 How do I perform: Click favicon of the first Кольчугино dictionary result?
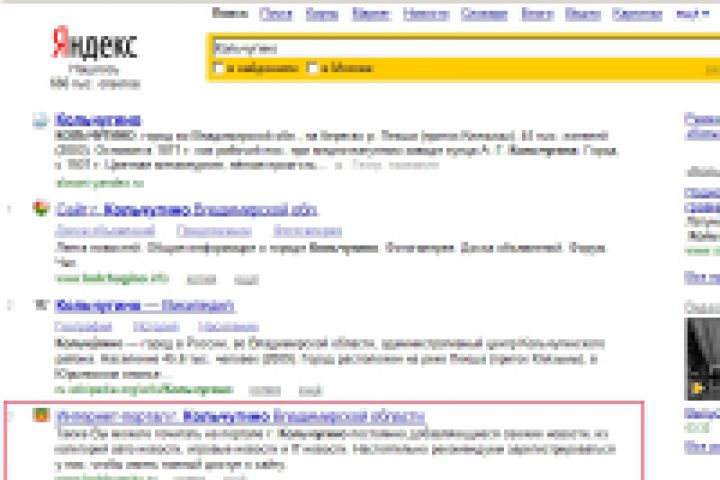40,120
